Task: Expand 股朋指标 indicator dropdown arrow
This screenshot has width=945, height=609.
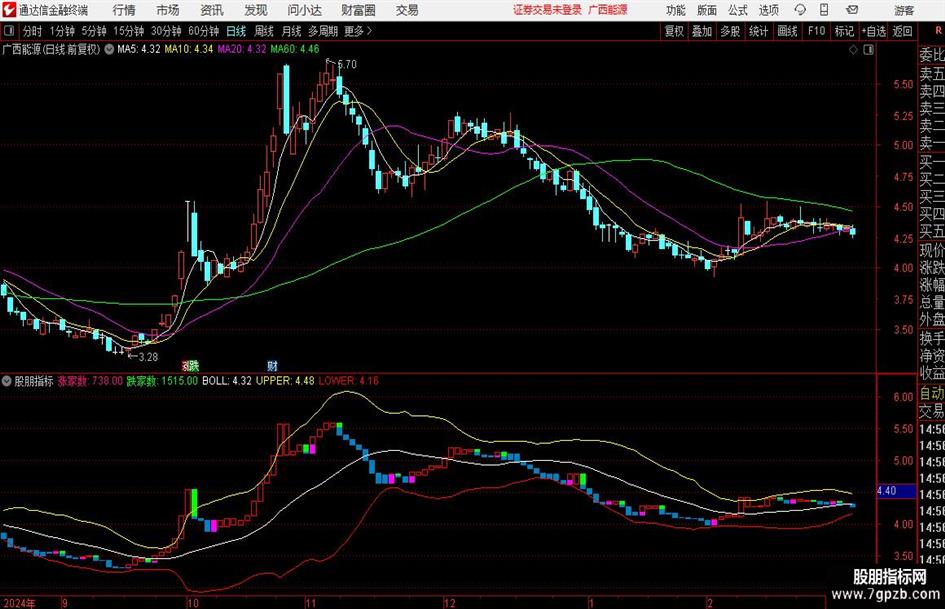Action: [7, 381]
